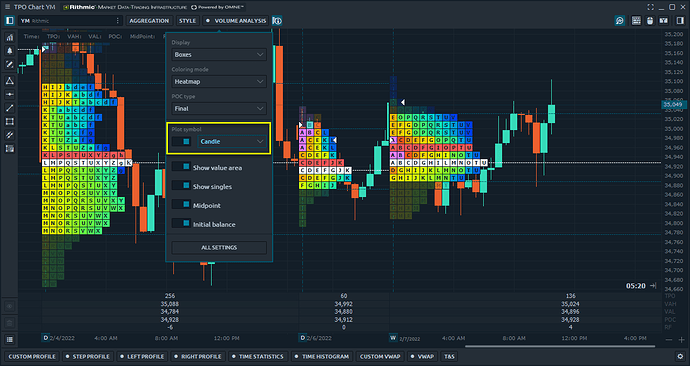Image resolution: width=690 pixels, height=366 pixels.
Task: Open the Coloring mode dropdown showing Heatmap
Action: [219, 81]
